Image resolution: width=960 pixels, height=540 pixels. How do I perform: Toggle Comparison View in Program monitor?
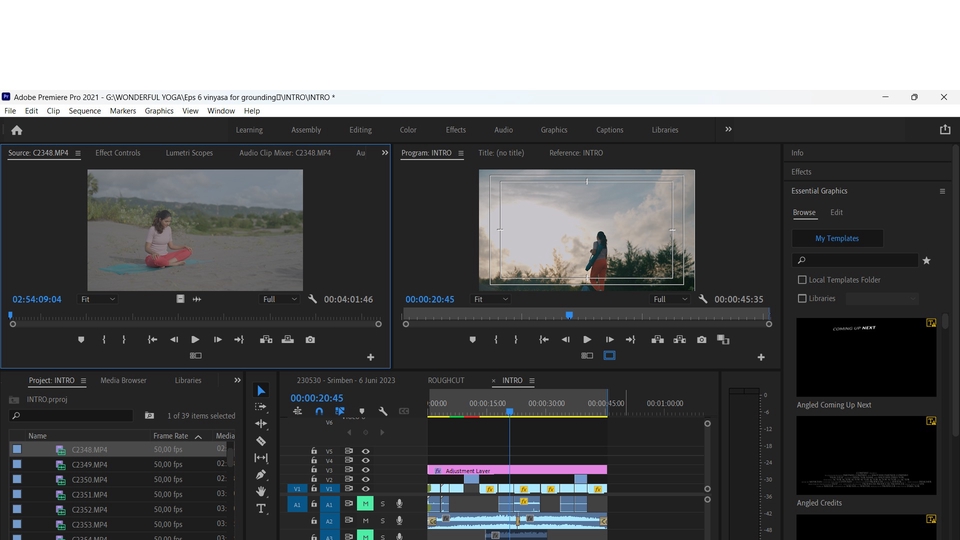723,339
